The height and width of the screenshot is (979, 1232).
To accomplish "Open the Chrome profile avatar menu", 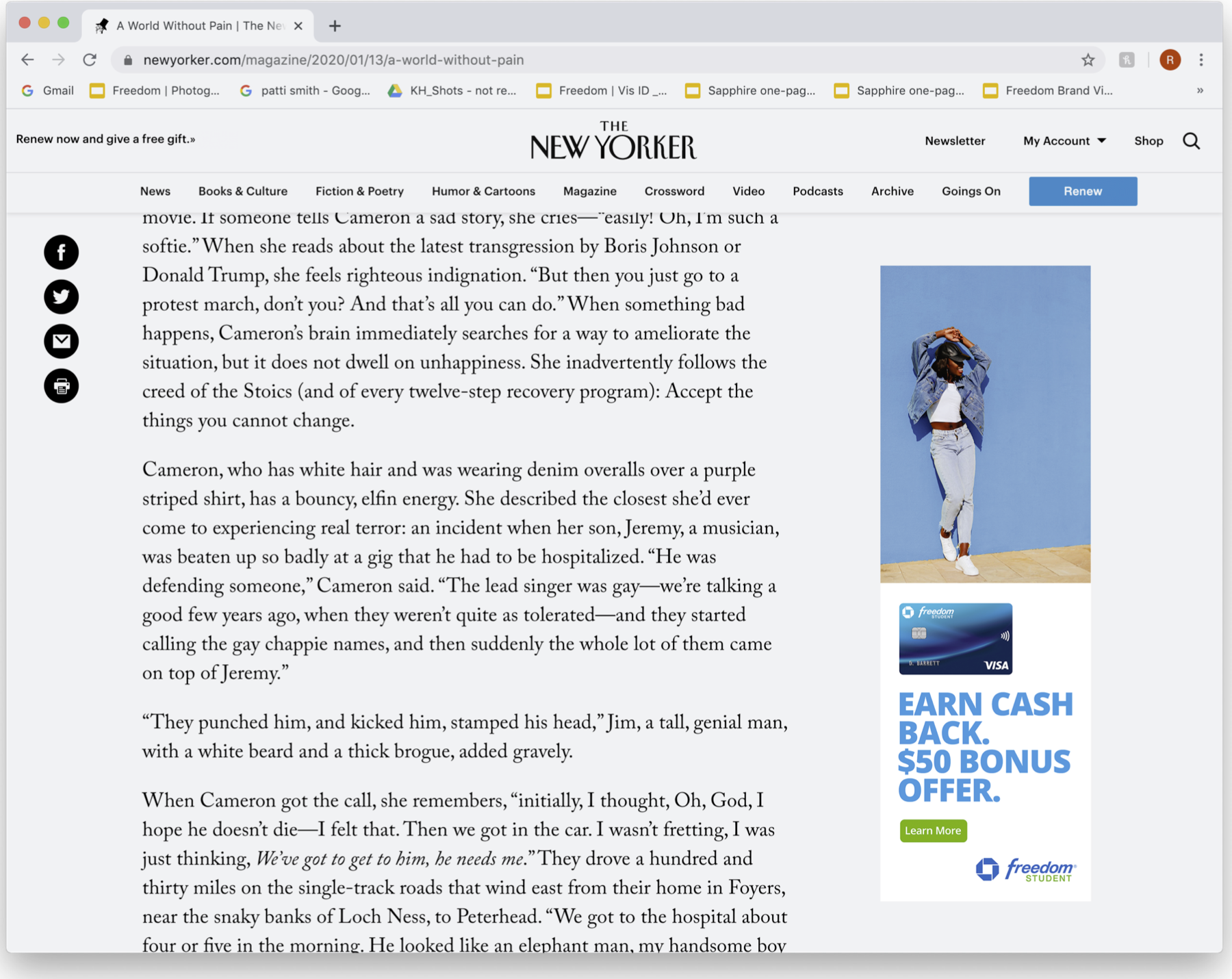I will pos(1170,60).
